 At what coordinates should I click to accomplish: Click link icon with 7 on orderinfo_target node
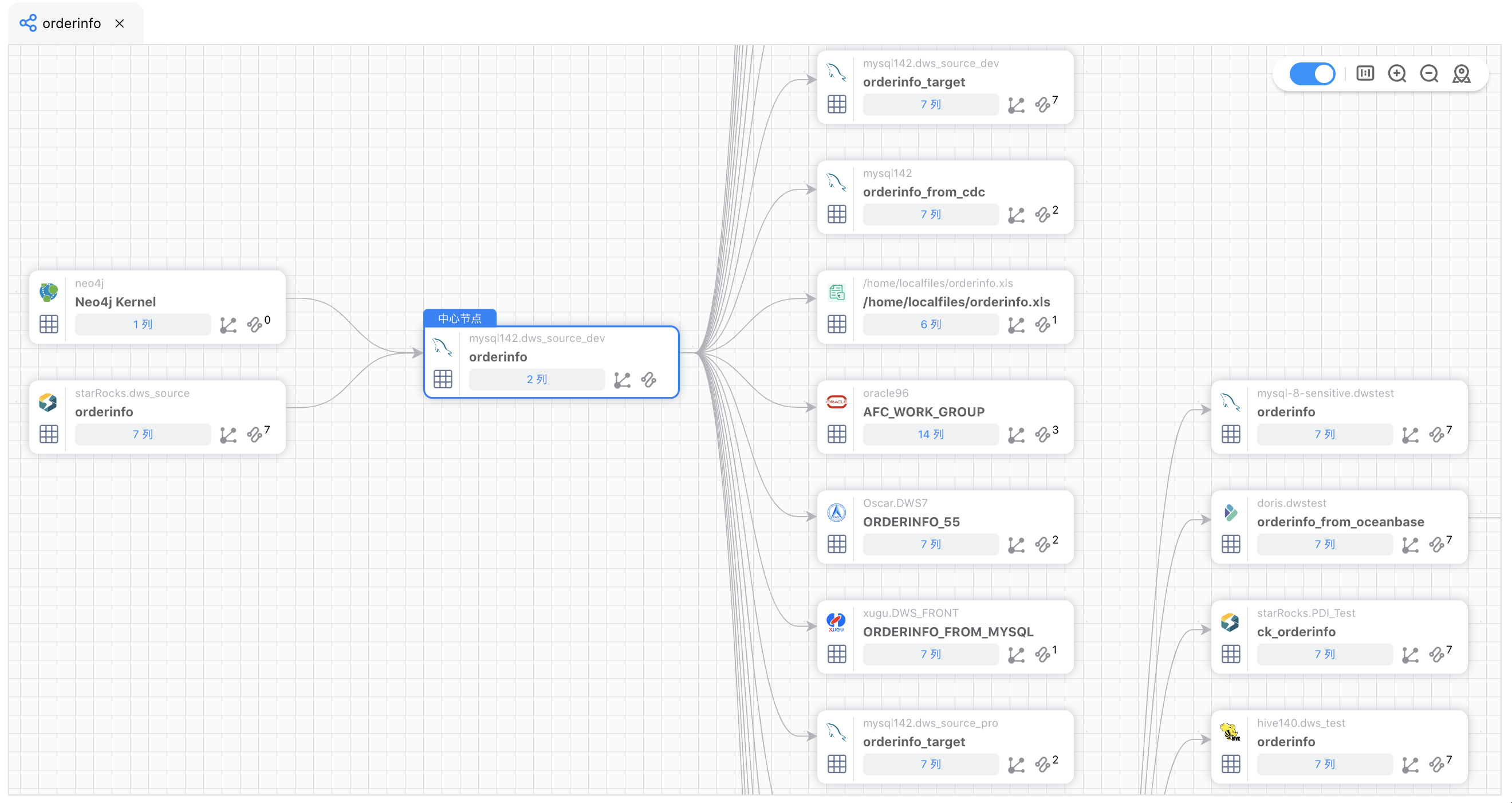(1042, 105)
